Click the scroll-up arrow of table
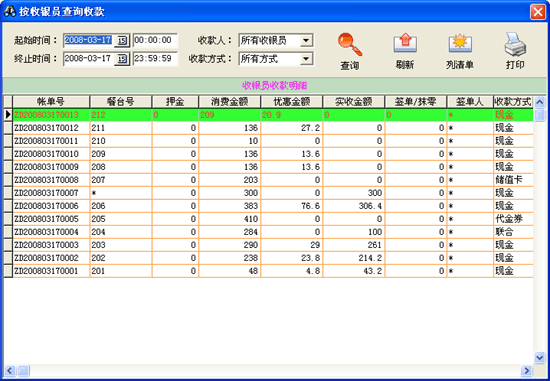 [x=539, y=102]
